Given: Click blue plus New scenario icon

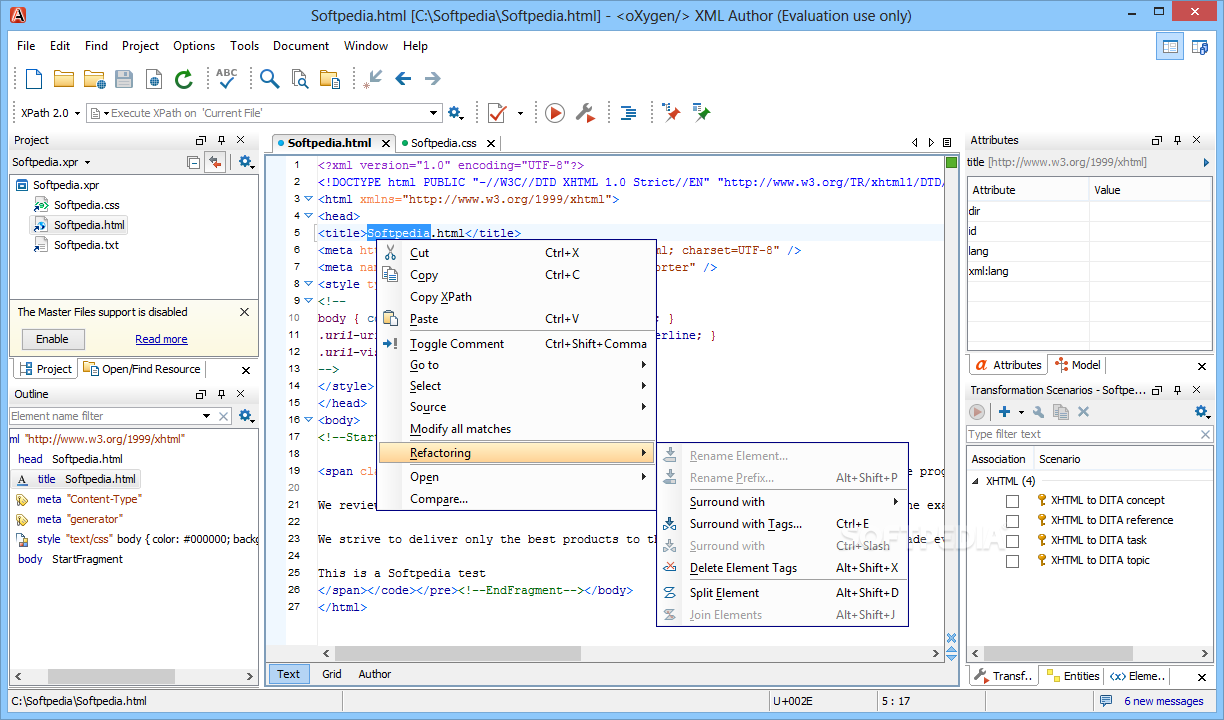Looking at the screenshot, I should coord(1004,412).
